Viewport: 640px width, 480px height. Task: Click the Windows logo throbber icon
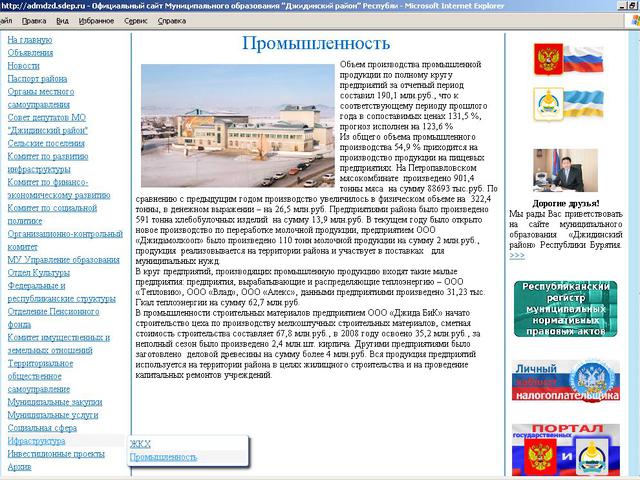point(635,20)
